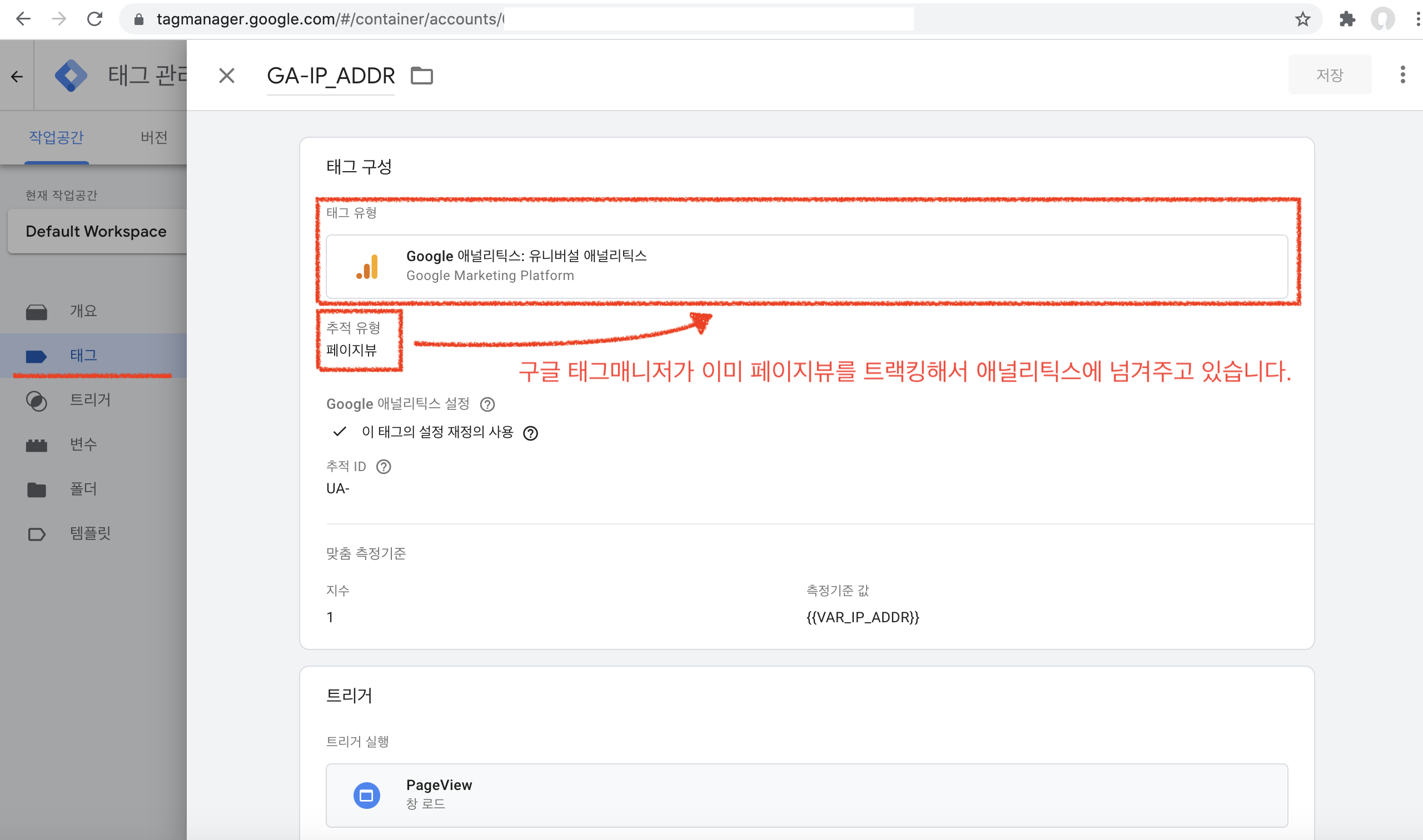Open 변수 in the left sidebar

coord(83,444)
